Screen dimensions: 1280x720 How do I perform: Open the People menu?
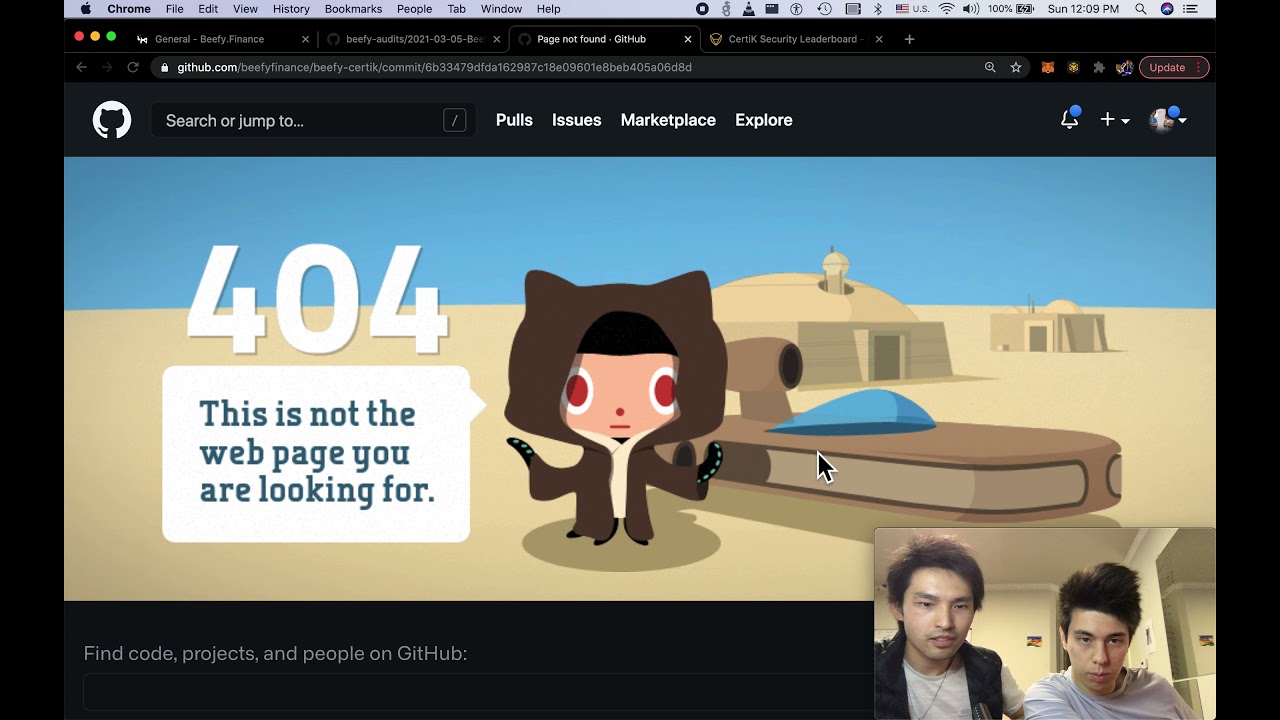[x=414, y=9]
